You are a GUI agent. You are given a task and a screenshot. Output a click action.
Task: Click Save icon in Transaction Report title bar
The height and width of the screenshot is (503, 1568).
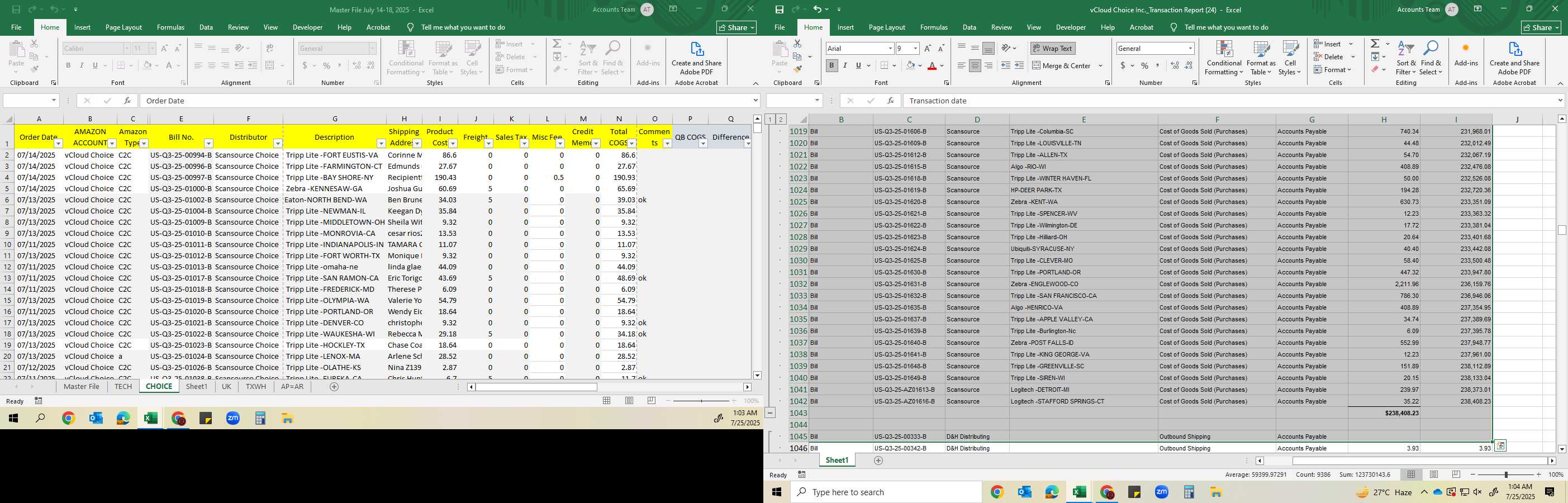coord(779,9)
